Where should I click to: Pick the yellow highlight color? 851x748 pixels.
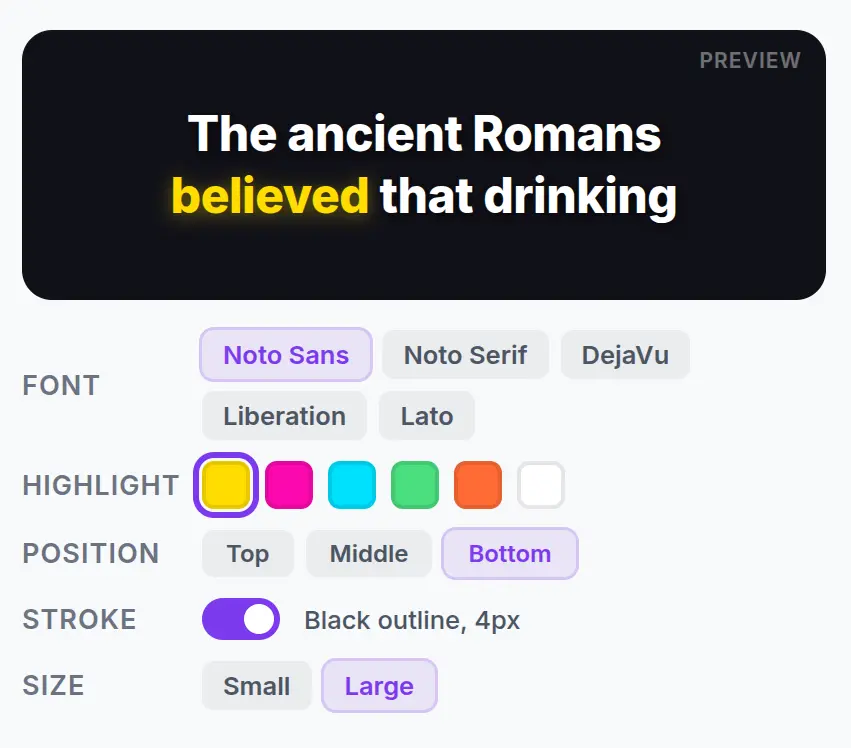[225, 485]
